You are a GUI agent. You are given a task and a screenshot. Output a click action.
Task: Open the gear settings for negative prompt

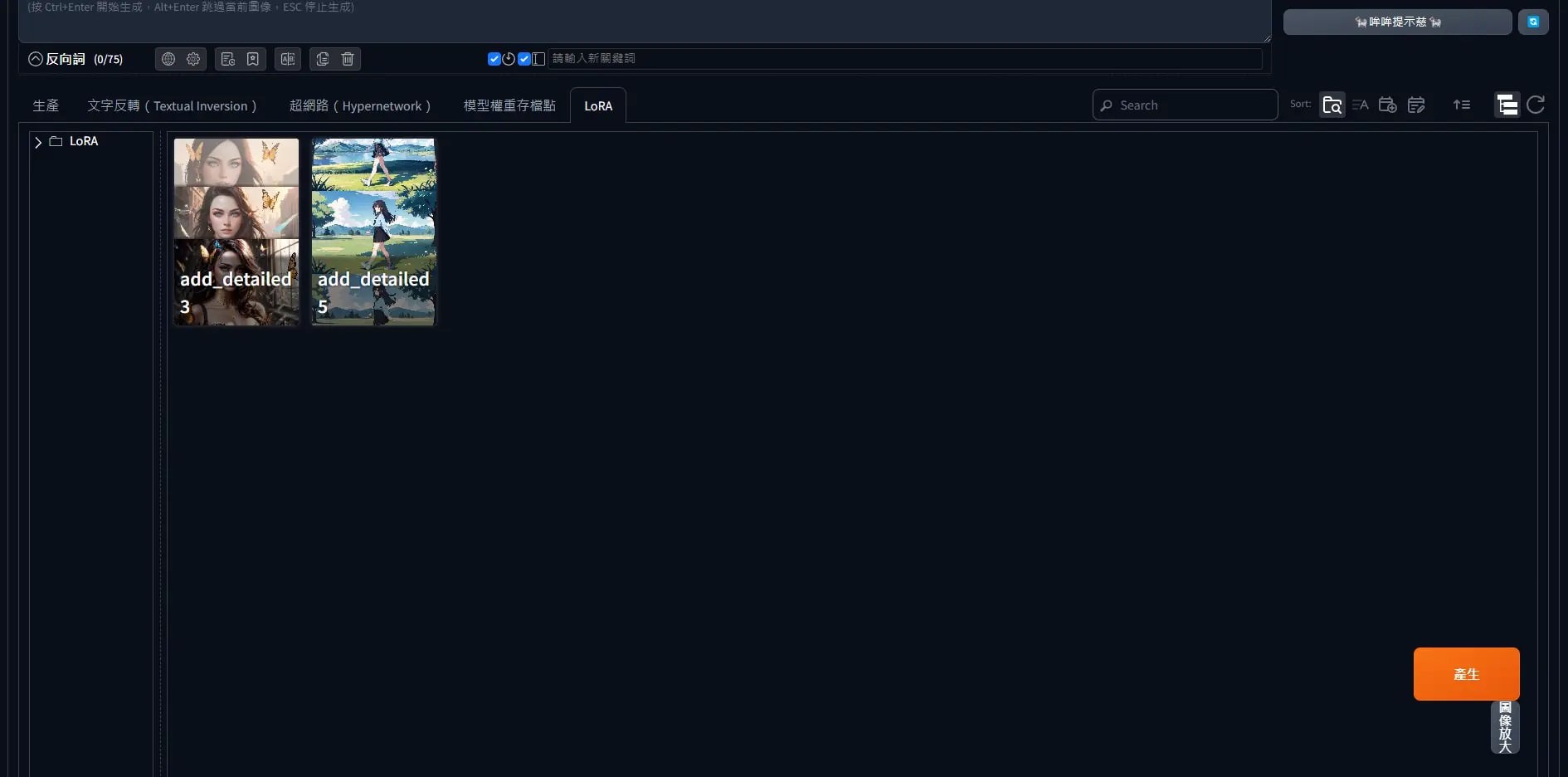point(193,59)
